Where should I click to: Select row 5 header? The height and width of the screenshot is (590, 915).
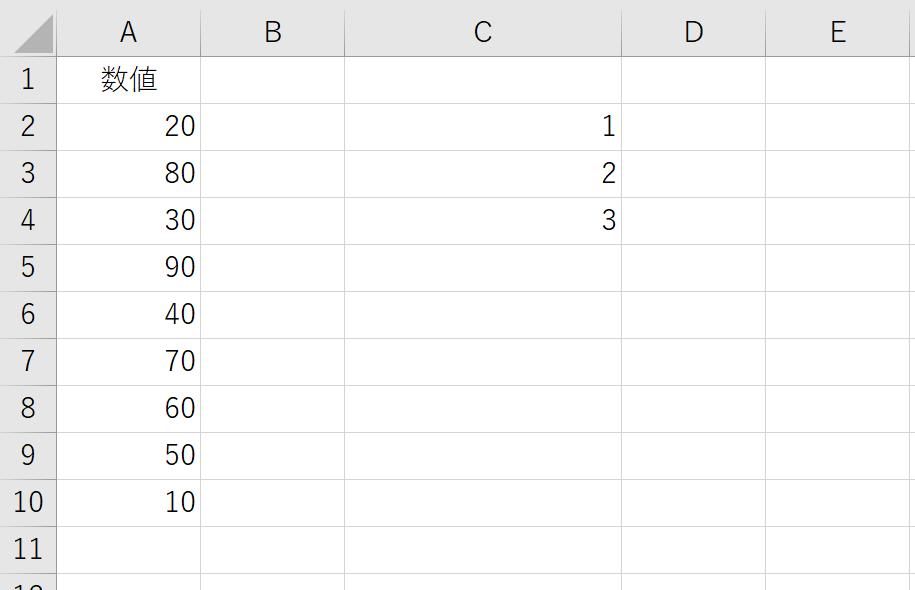click(28, 268)
